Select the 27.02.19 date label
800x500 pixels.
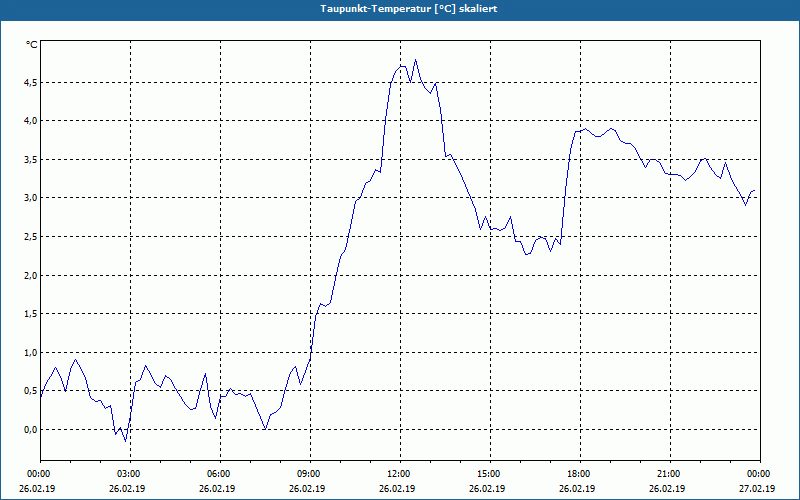tap(757, 488)
